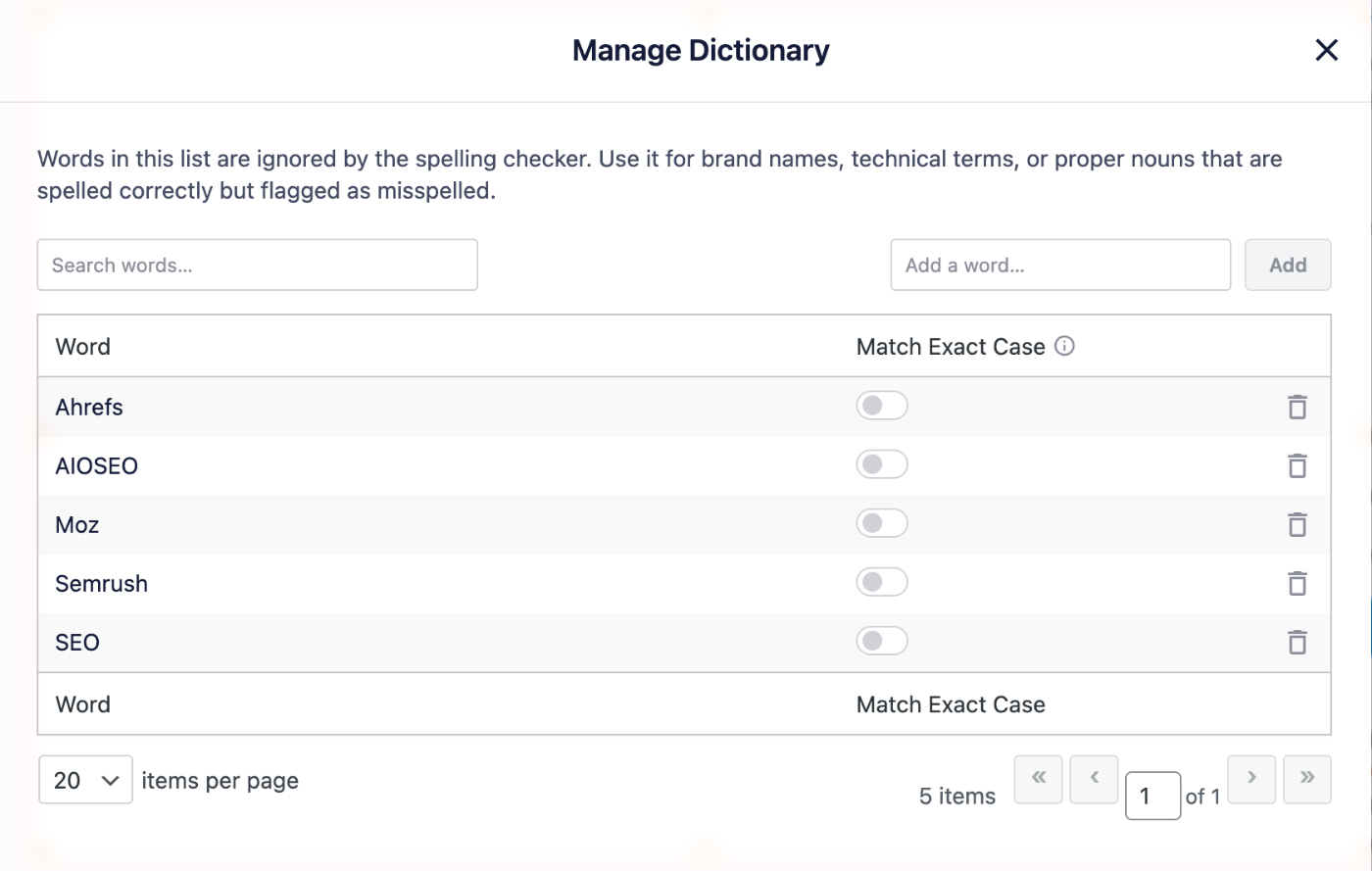Click the Match Exact Case info icon
This screenshot has height=871, width=1372.
[x=1064, y=346]
